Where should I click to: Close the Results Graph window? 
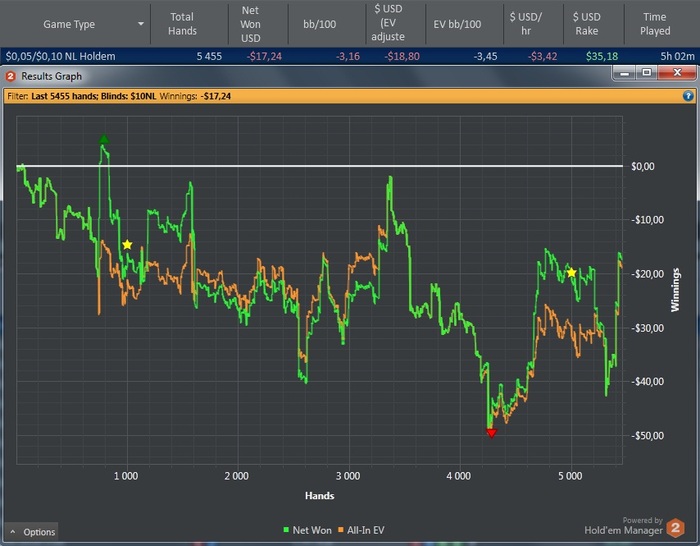(677, 72)
